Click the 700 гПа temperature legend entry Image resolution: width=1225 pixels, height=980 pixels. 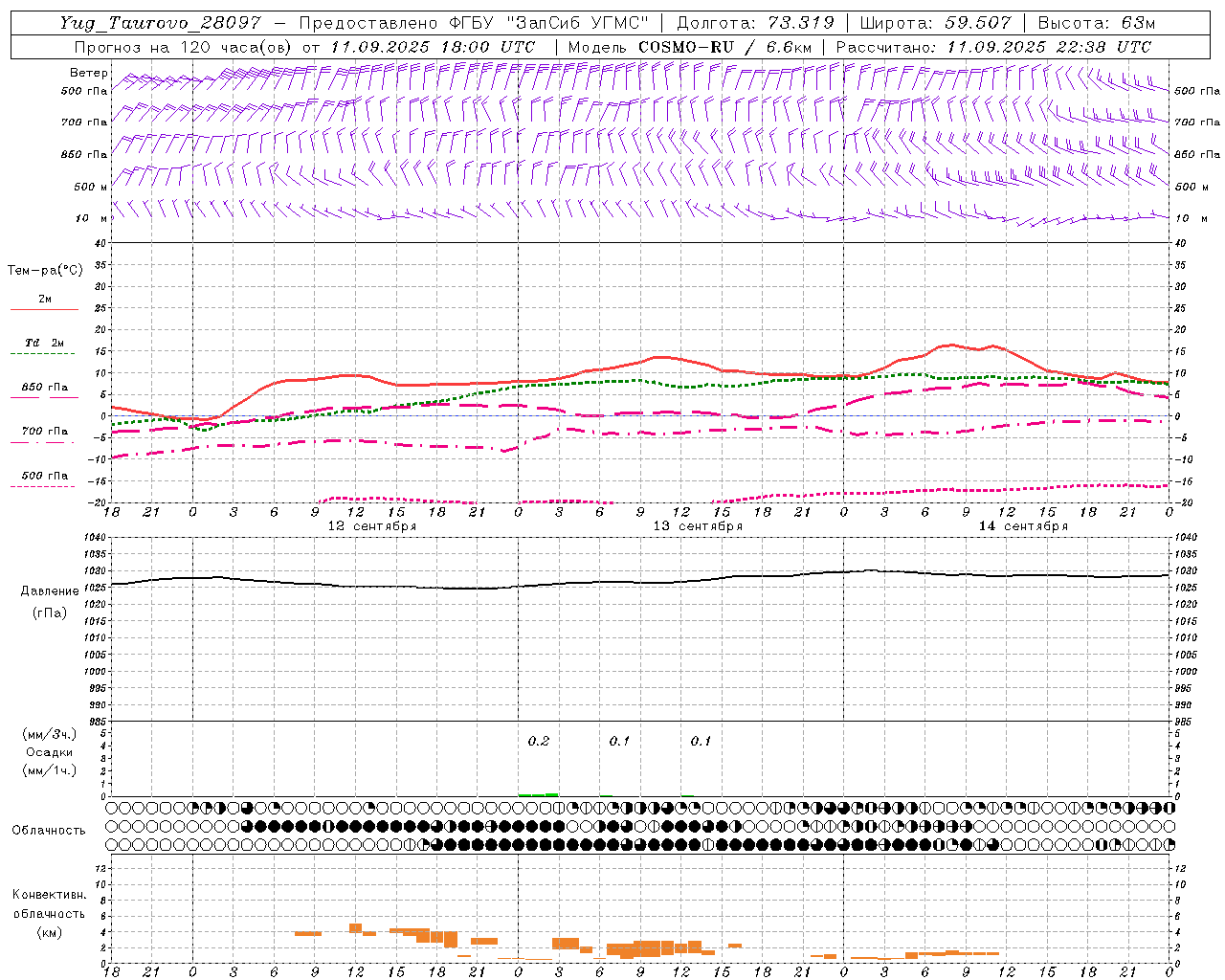pos(45,432)
